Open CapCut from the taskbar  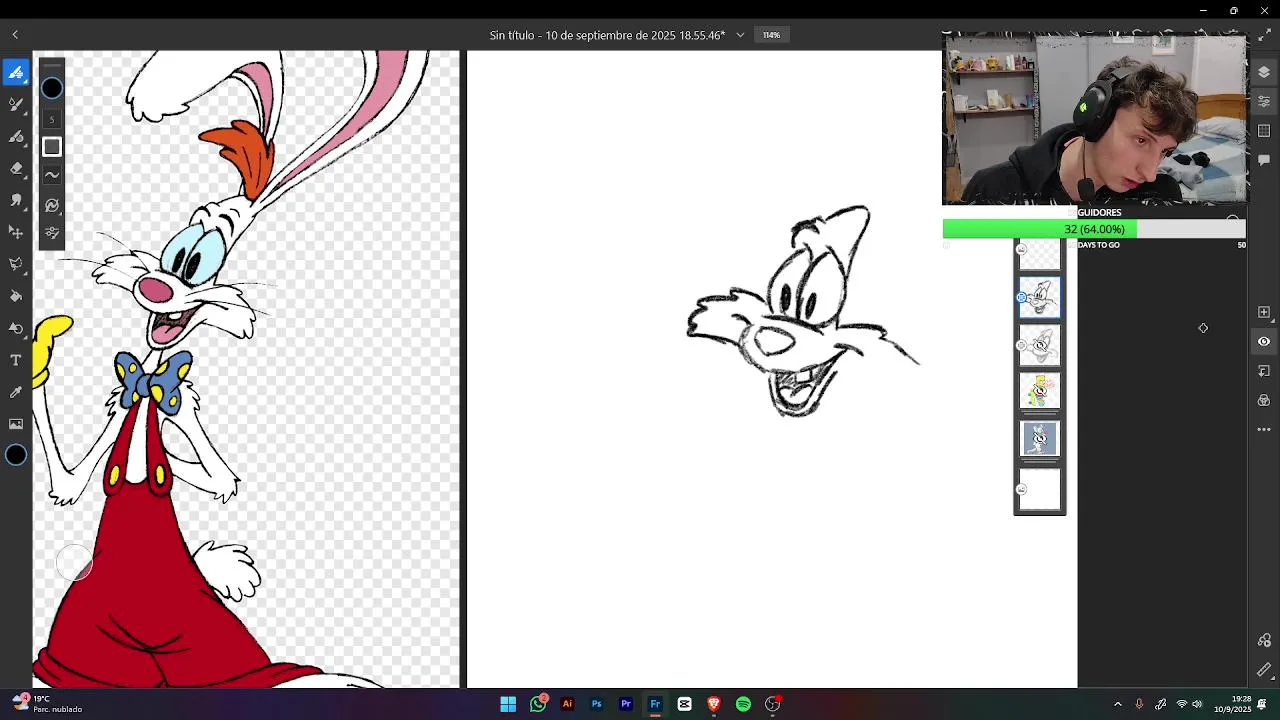(x=684, y=704)
